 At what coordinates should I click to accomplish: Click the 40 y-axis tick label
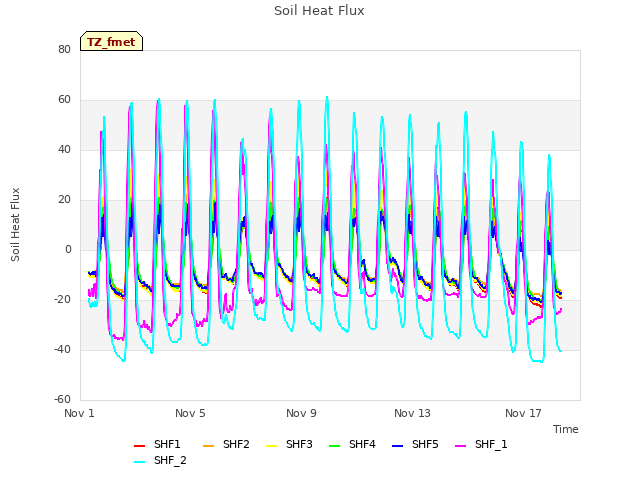click(x=64, y=149)
